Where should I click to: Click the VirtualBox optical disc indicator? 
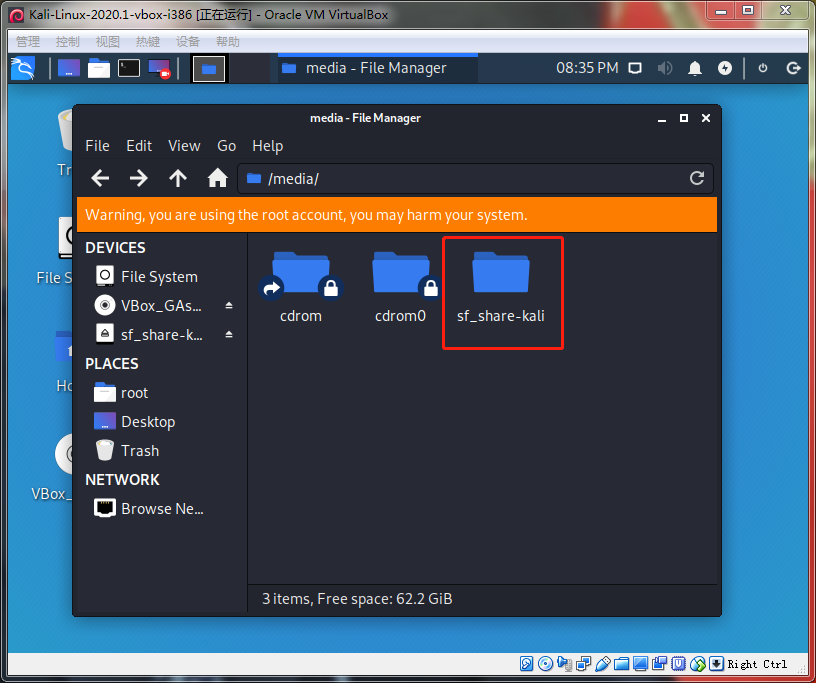pos(545,664)
